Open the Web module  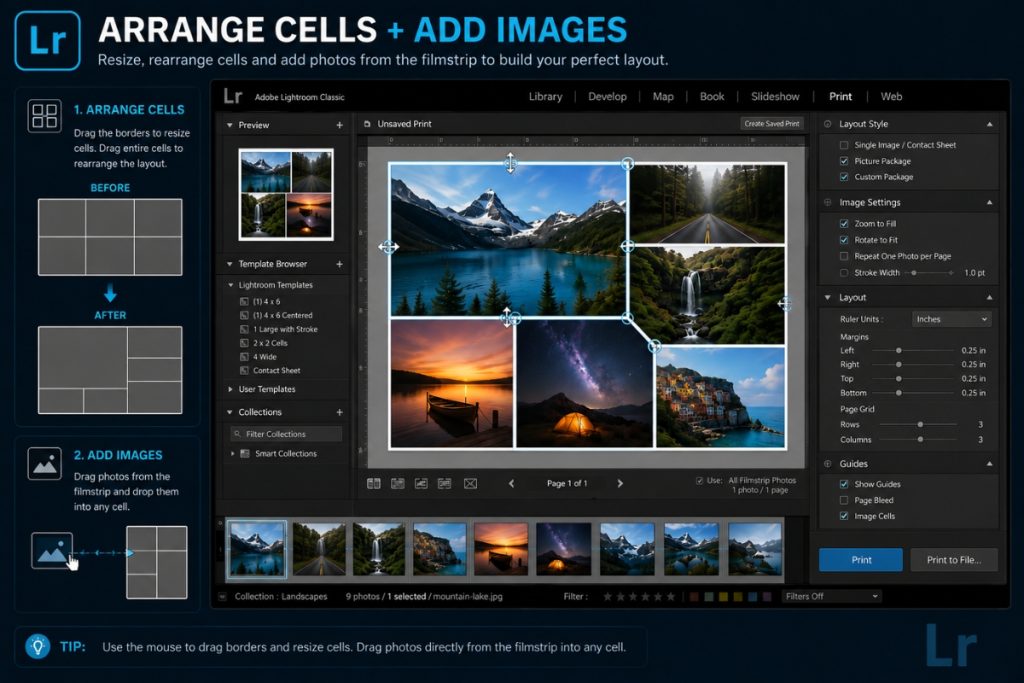coord(891,96)
